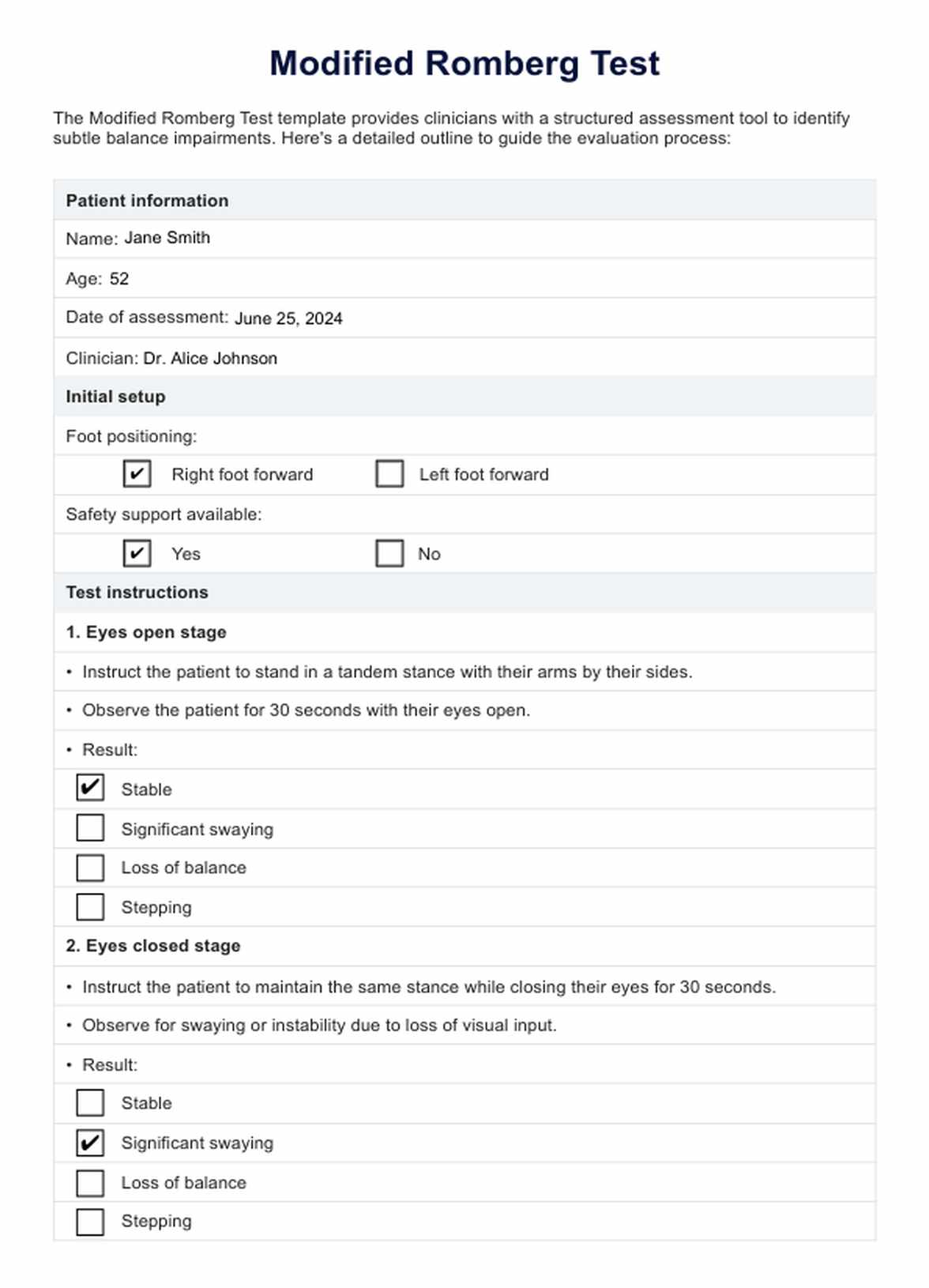Check Stepping under Eyes closed stage
Viewport: 929px width, 1288px height.
pos(90,1221)
